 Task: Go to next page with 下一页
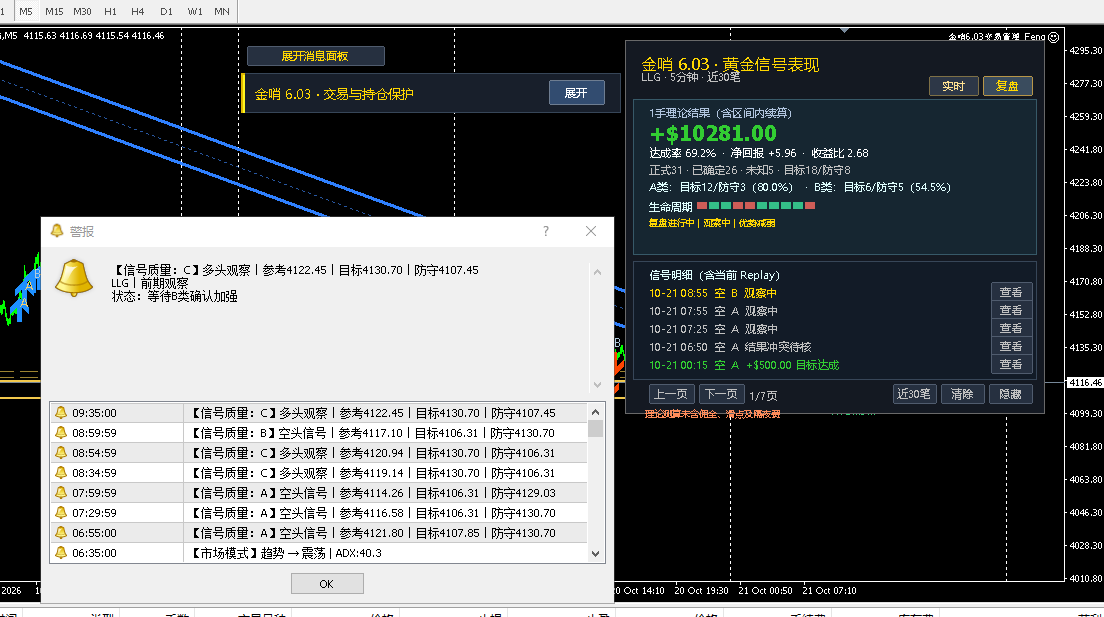point(722,394)
